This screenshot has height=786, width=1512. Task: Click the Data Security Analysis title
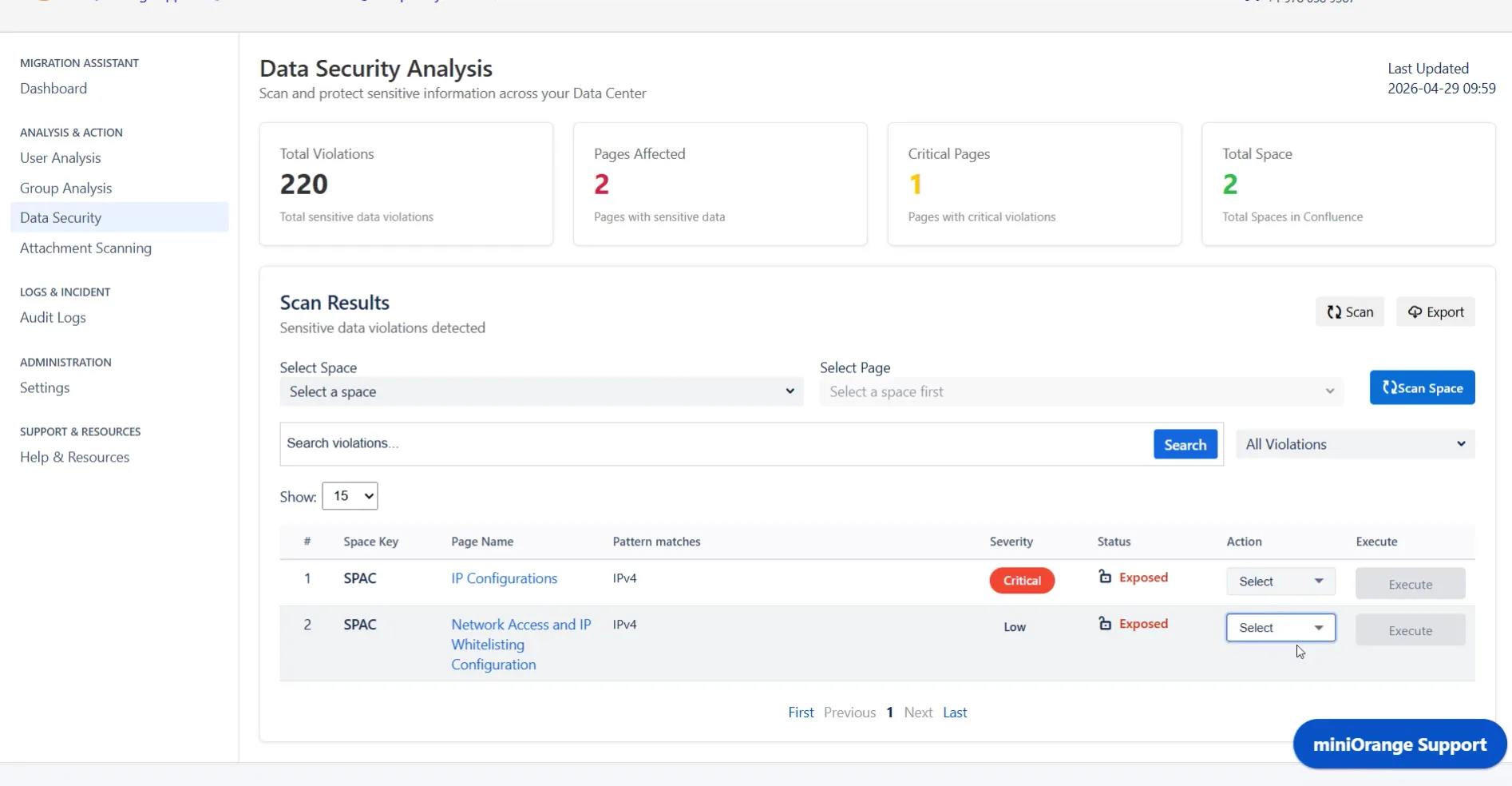coord(376,69)
